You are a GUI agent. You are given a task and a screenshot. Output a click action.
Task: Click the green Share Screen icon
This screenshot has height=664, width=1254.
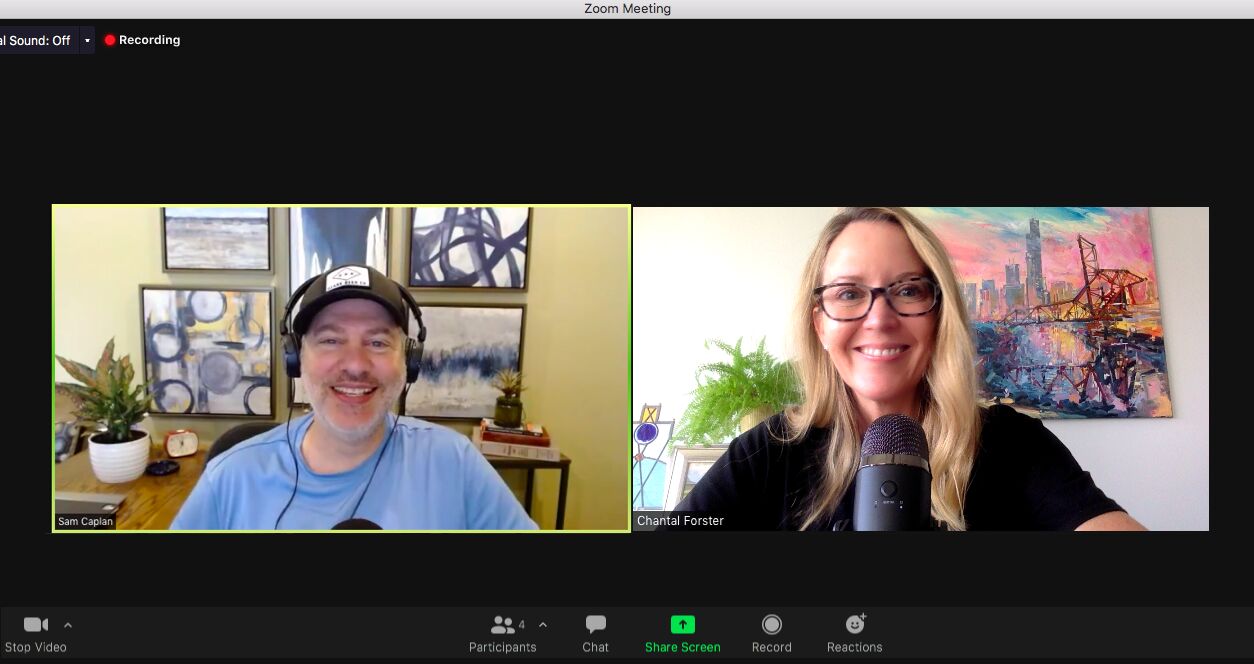683,625
